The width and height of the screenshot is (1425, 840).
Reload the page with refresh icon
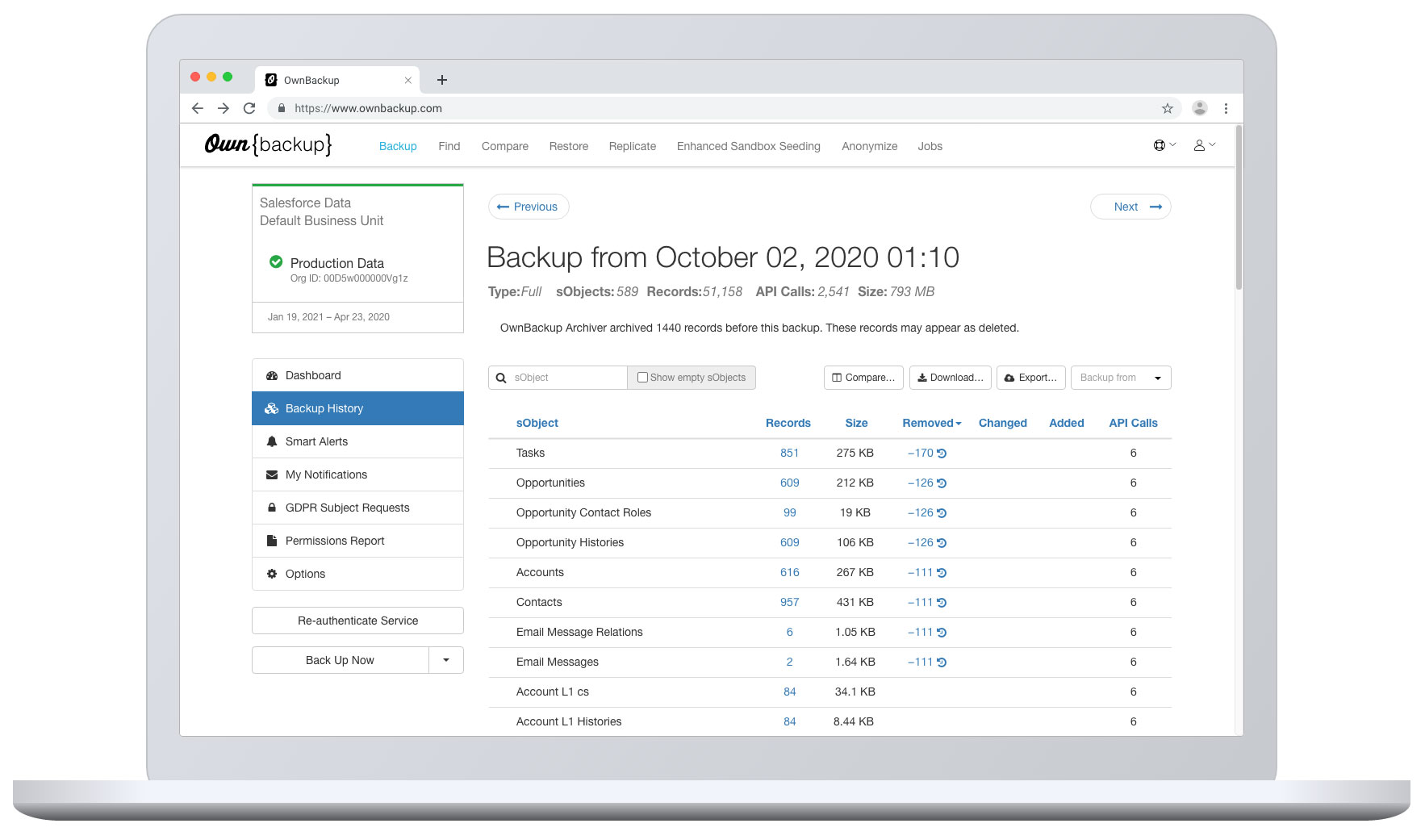pos(249,108)
